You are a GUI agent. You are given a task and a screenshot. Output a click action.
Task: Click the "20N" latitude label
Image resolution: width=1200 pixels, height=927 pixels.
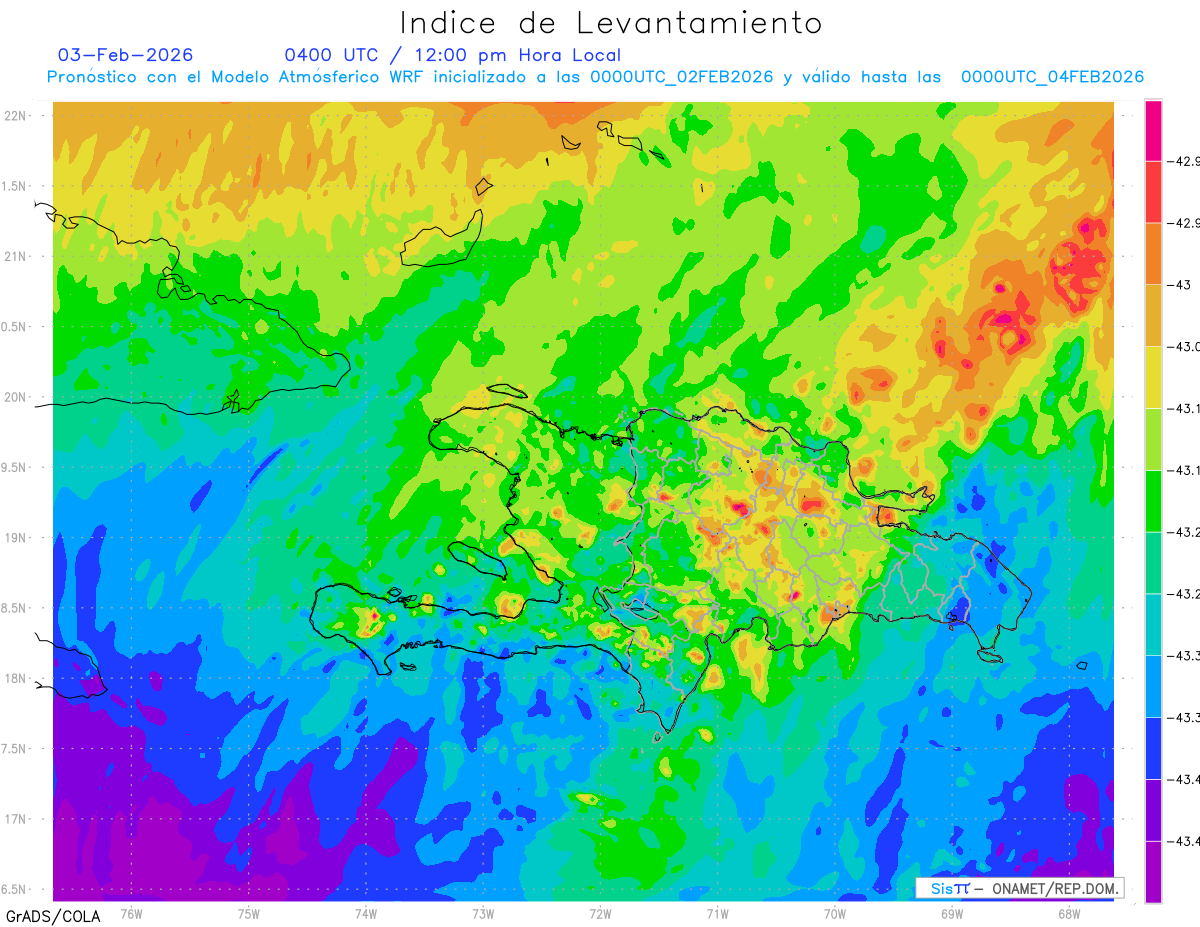tap(16, 397)
